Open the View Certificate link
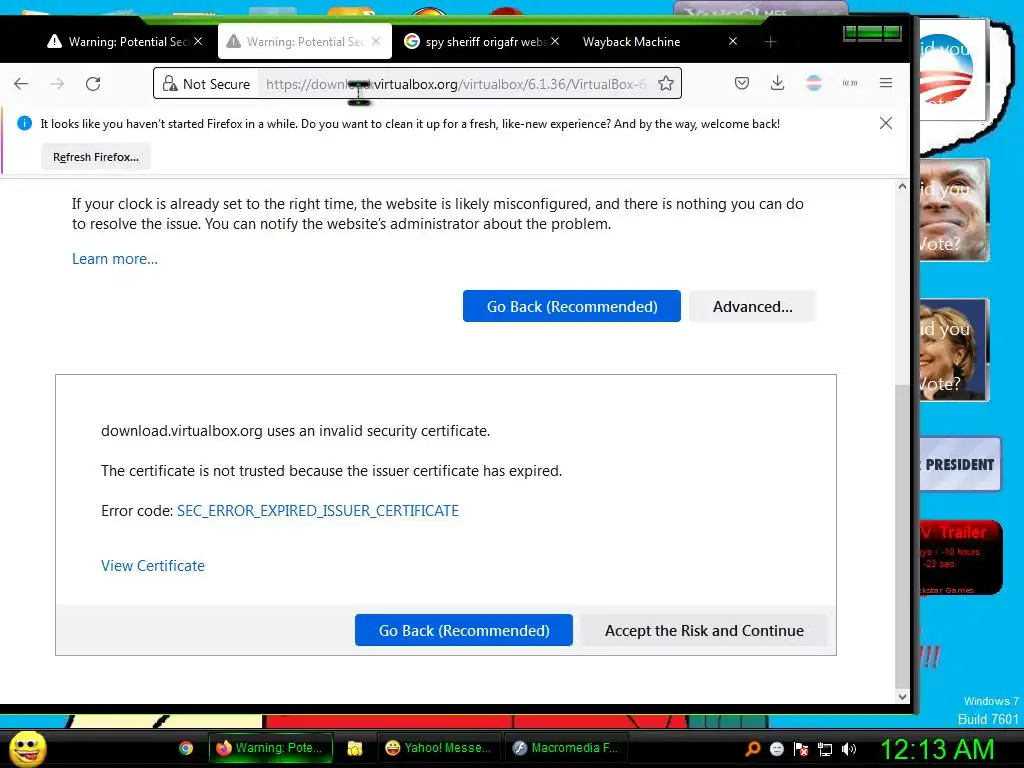Image resolution: width=1024 pixels, height=768 pixels. pyautogui.click(x=153, y=566)
